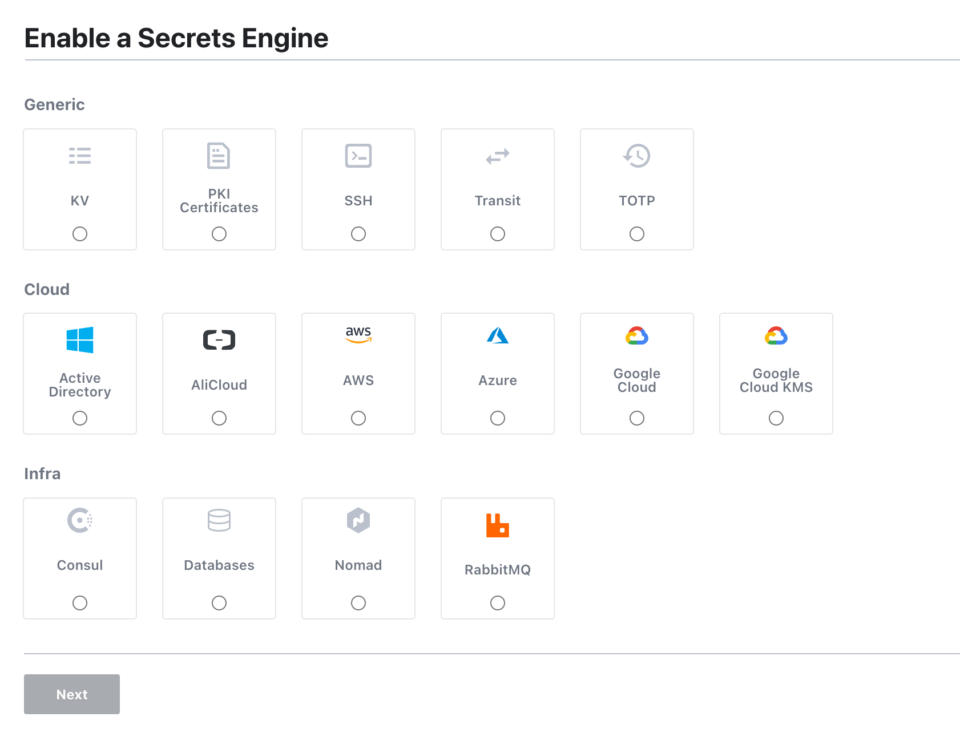Viewport: 960px width, 753px height.
Task: Click the KV secrets engine icon
Action: pyautogui.click(x=80, y=156)
